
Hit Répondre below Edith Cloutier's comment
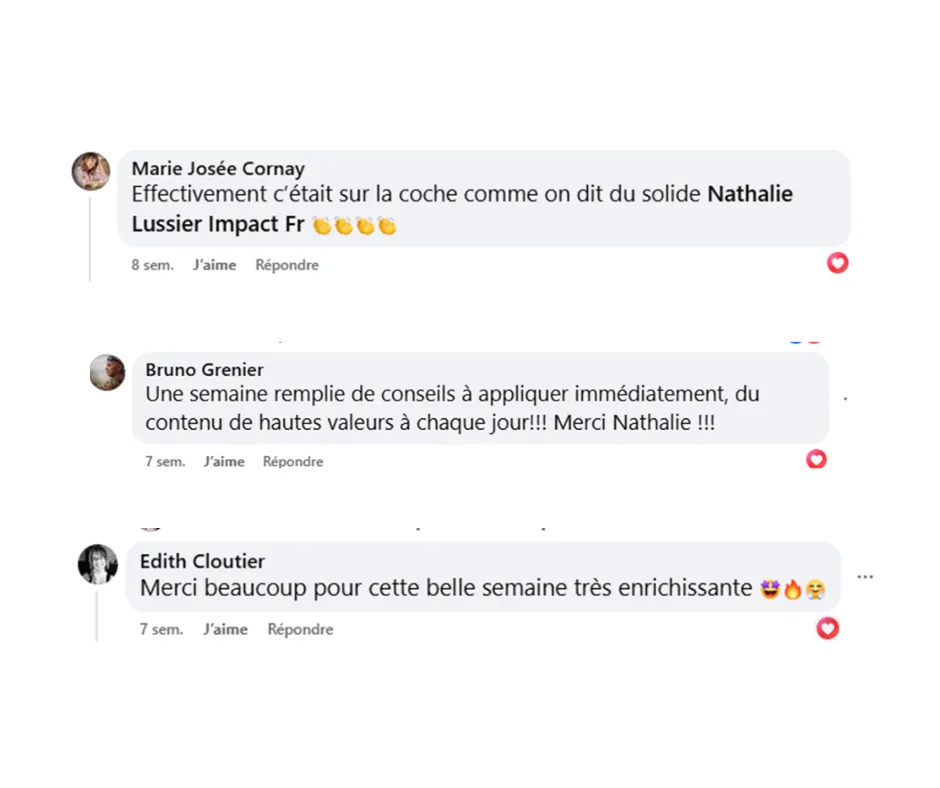point(300,629)
